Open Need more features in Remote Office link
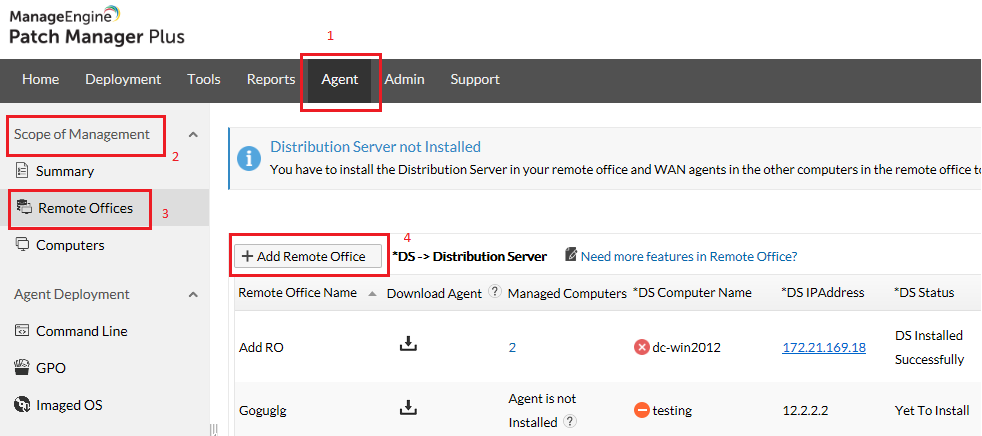This screenshot has width=982, height=436. tap(689, 256)
